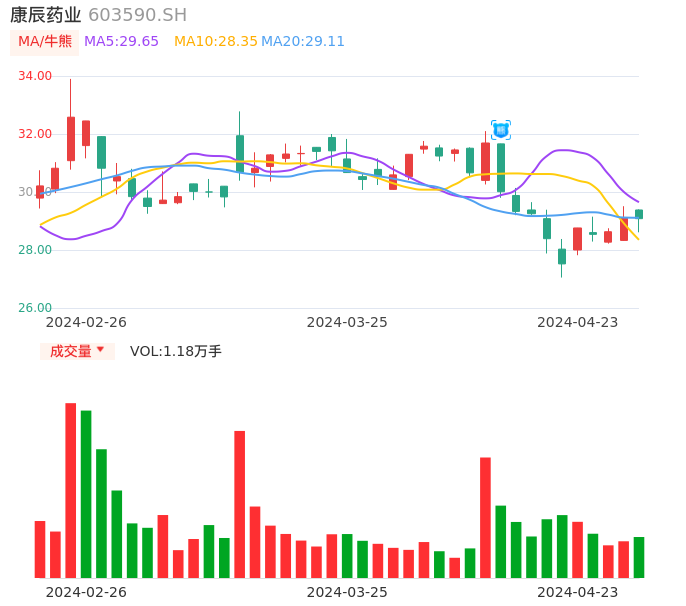Click the stock code 603590.SH
Image resolution: width=686 pixels, height=606 pixels.
(x=137, y=15)
